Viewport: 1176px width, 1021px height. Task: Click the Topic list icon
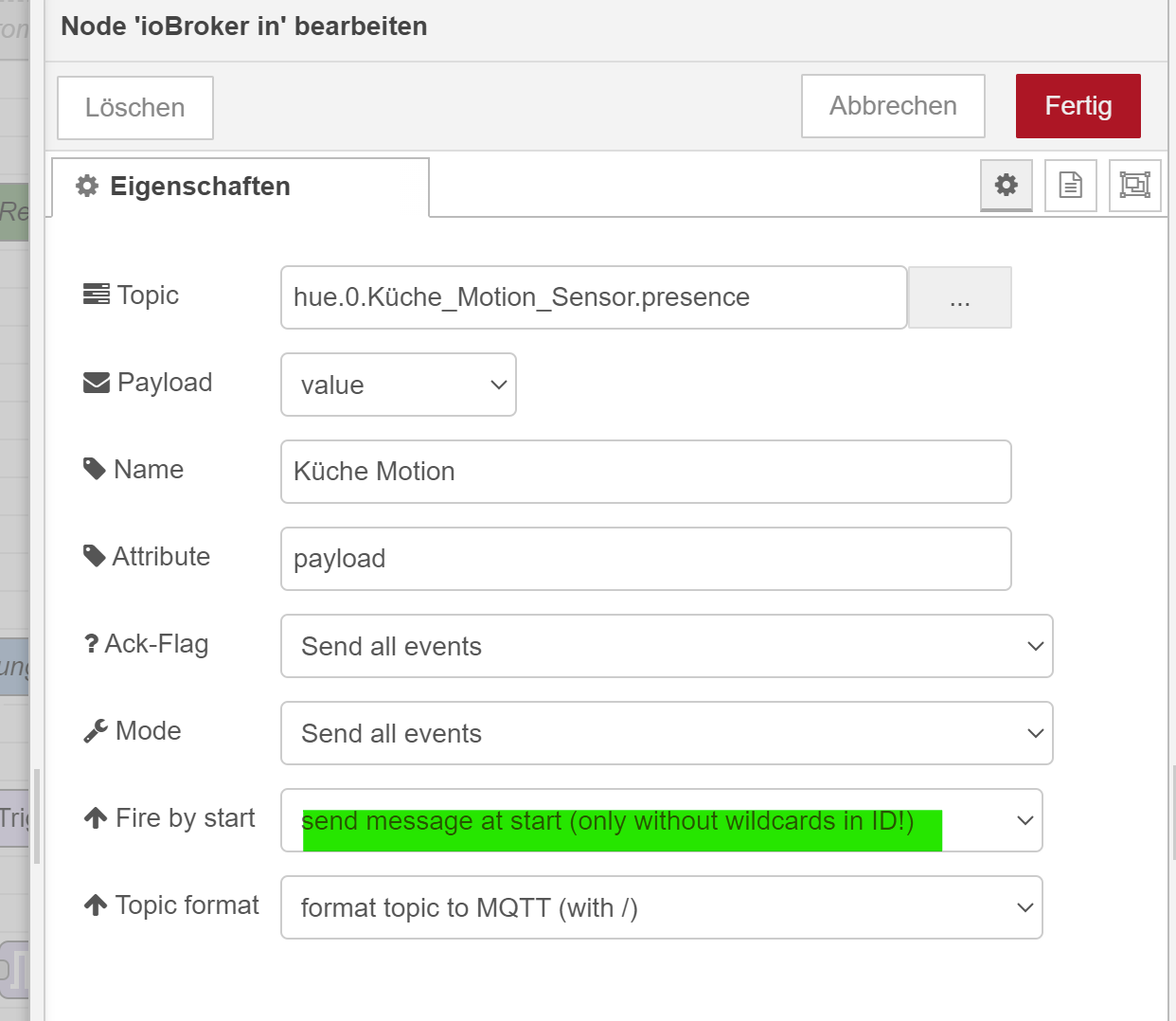click(x=96, y=295)
